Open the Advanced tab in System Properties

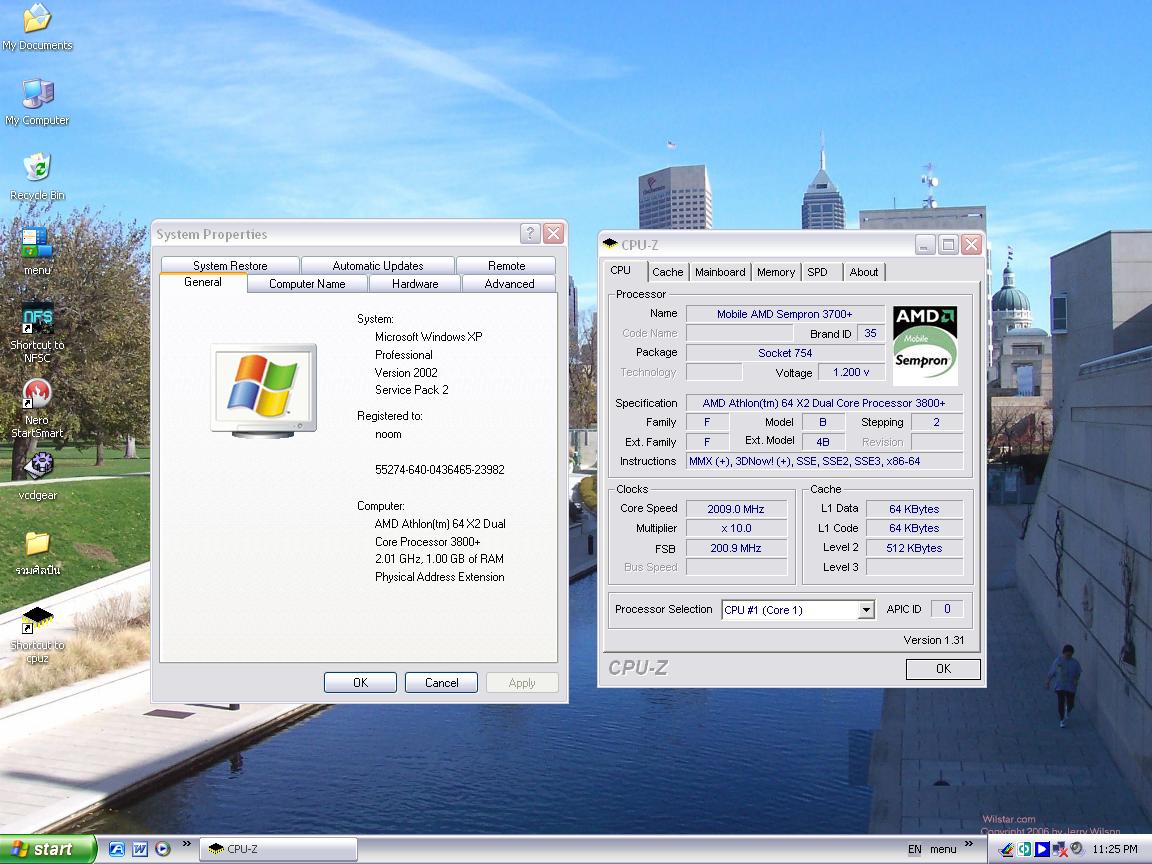pos(509,284)
